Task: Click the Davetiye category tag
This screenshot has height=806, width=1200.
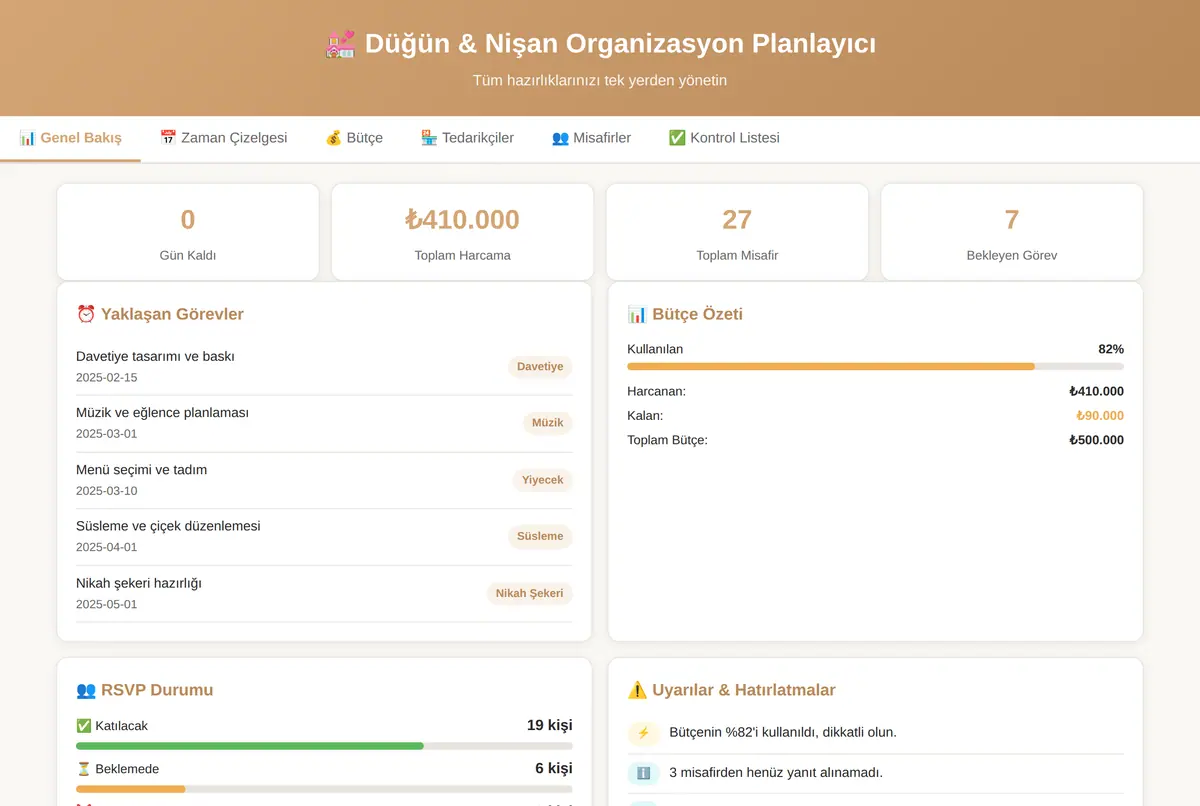Action: click(540, 367)
